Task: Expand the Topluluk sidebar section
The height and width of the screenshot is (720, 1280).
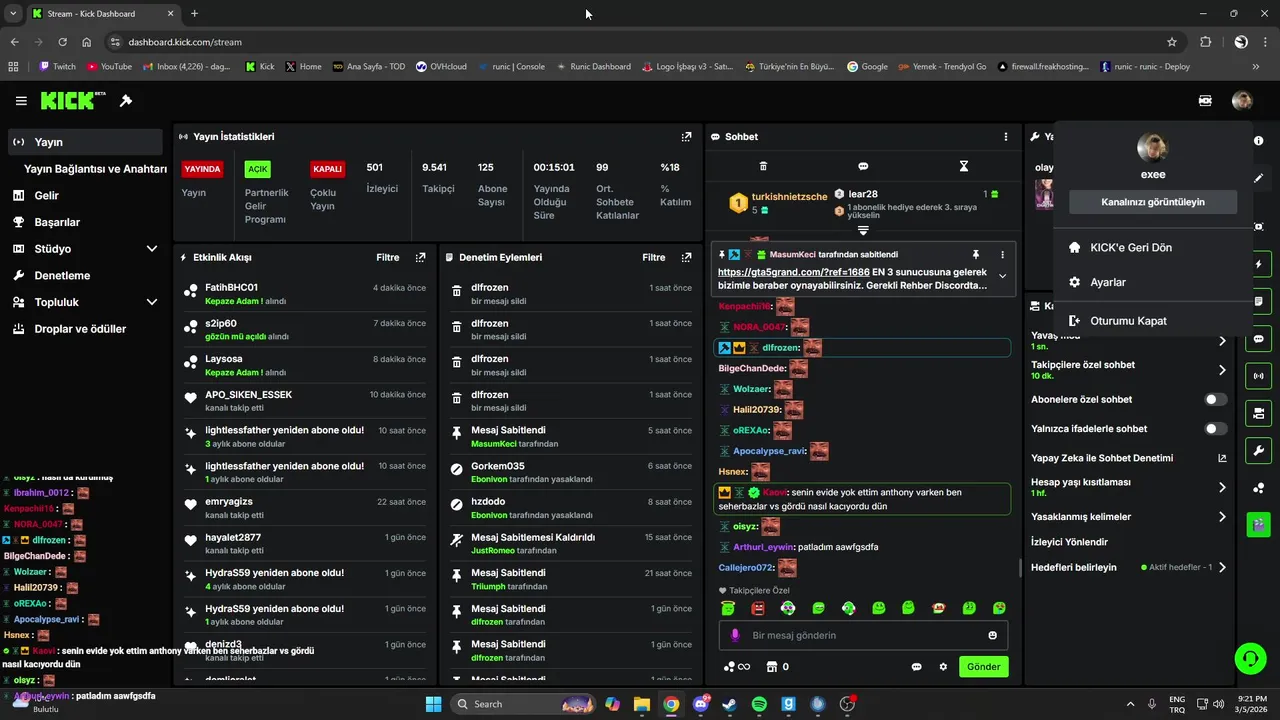Action: pyautogui.click(x=152, y=302)
